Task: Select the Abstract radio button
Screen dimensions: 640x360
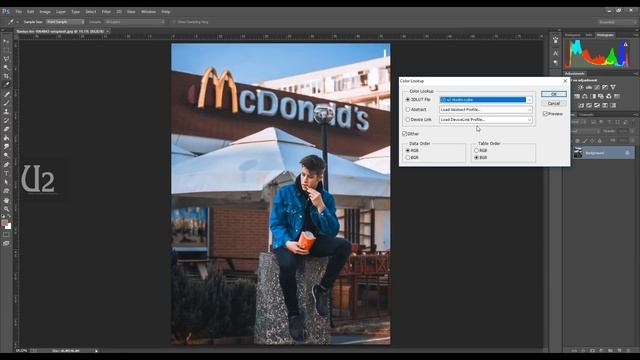Action: (407, 109)
